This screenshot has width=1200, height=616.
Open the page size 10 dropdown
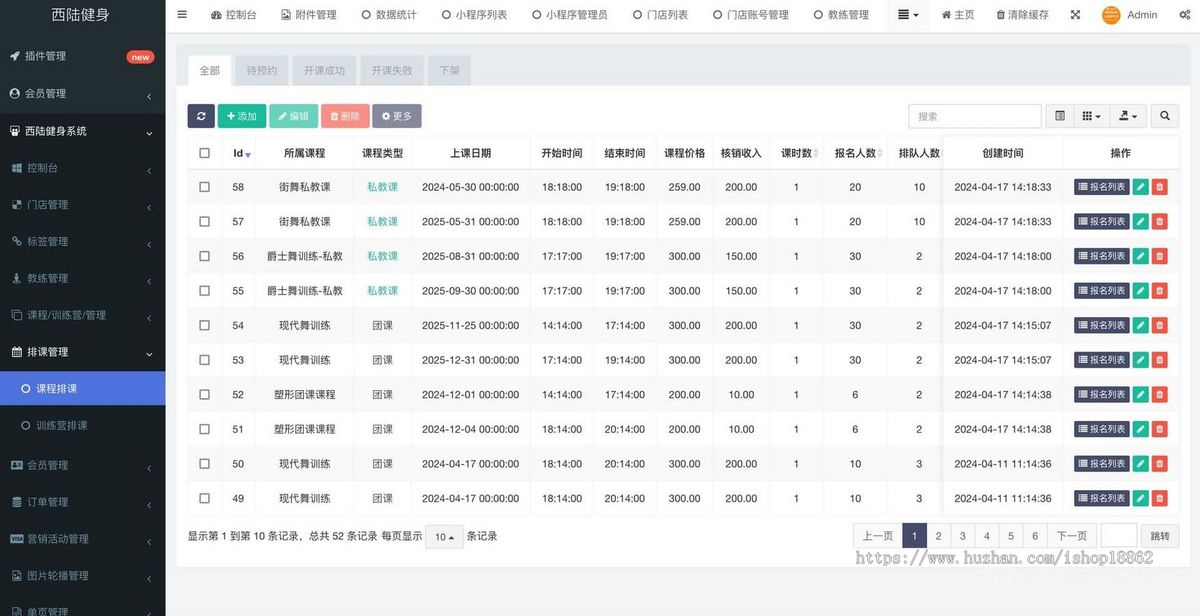pos(443,536)
